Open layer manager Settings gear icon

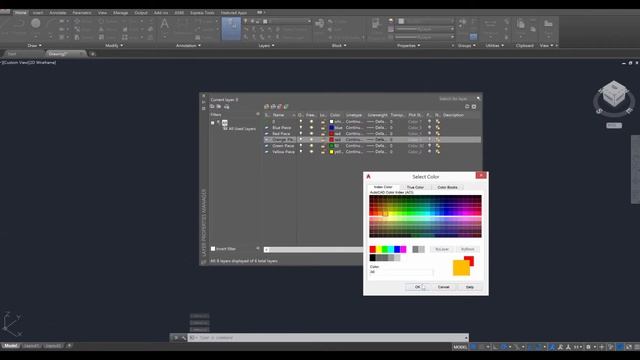[x=474, y=107]
